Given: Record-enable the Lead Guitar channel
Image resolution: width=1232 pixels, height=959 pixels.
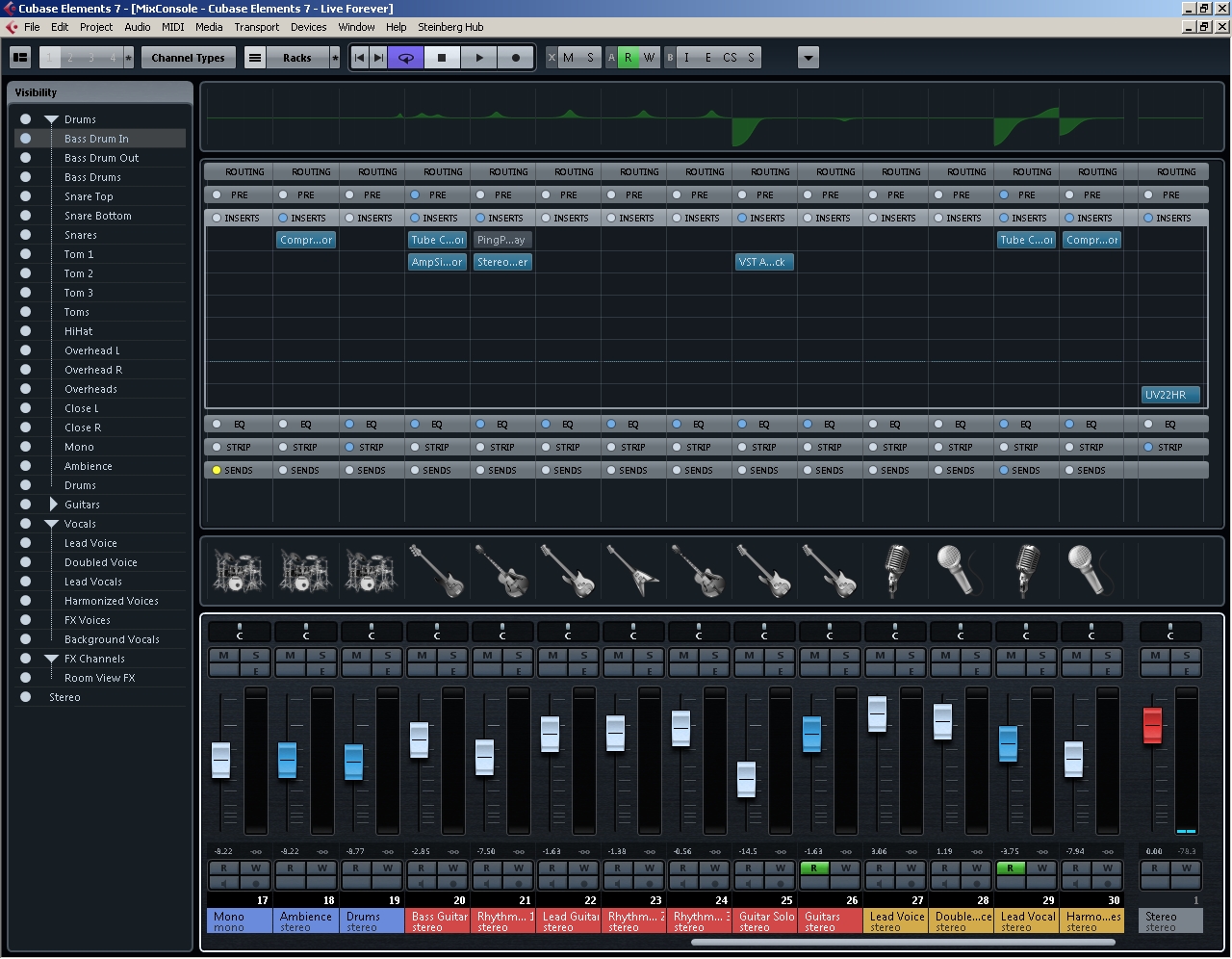Looking at the screenshot, I should coord(583,882).
